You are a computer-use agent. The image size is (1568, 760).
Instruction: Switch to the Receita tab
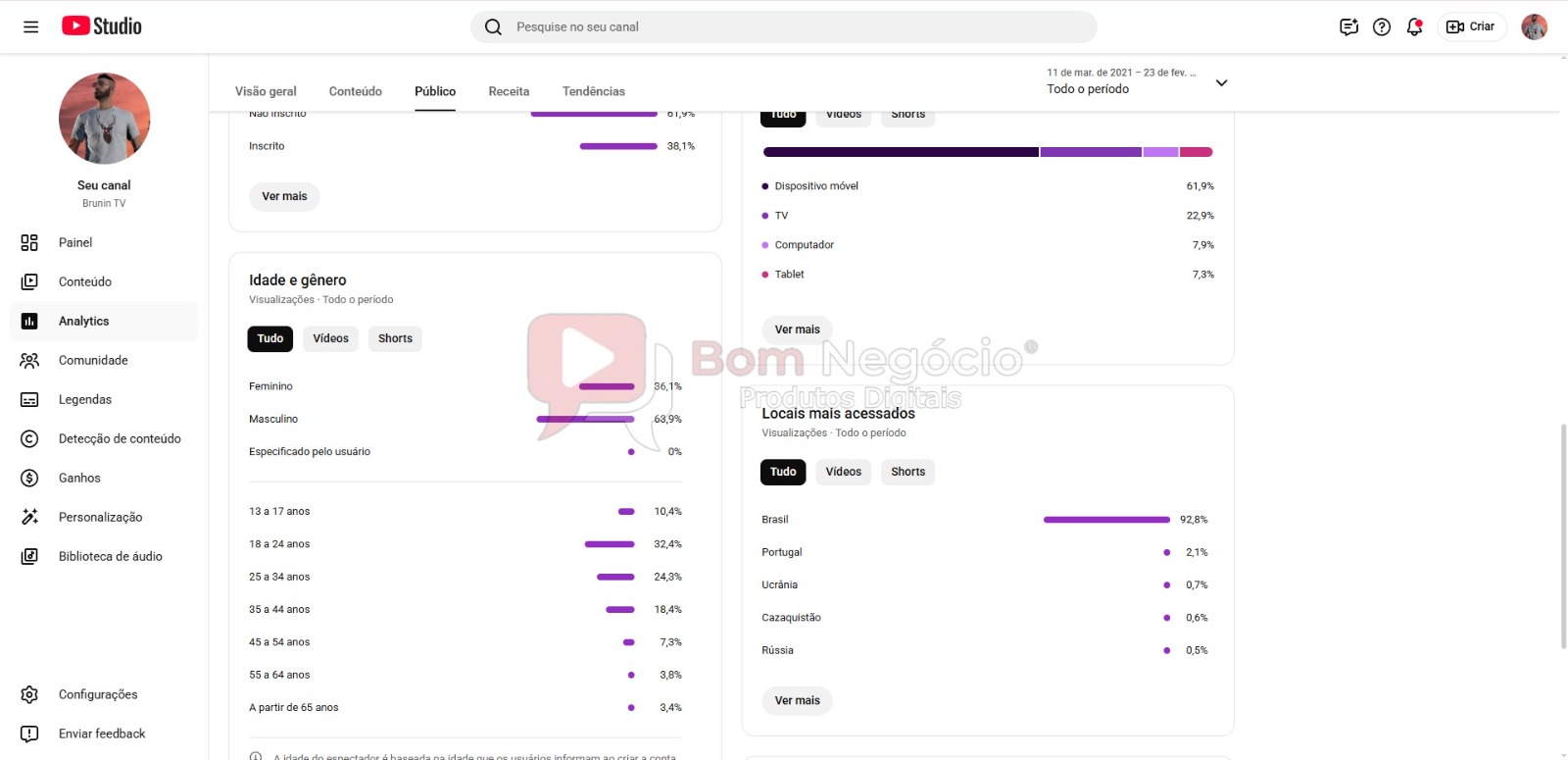(509, 91)
